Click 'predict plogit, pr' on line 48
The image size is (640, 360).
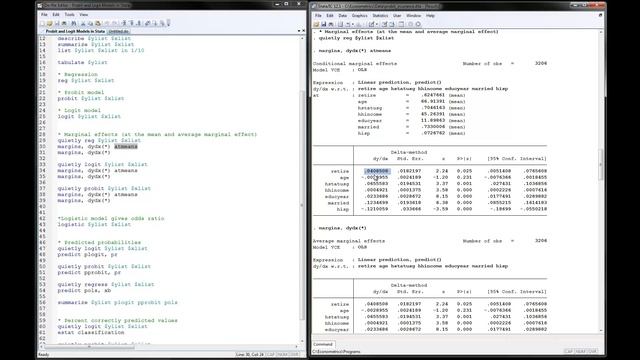87,254
